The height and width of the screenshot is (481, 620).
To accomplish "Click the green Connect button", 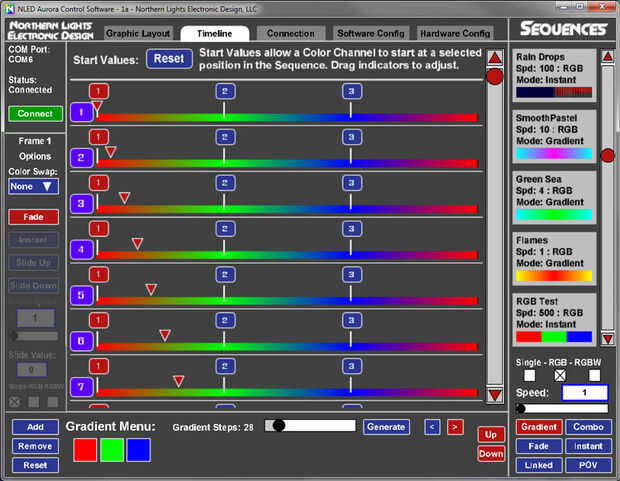I will point(35,114).
